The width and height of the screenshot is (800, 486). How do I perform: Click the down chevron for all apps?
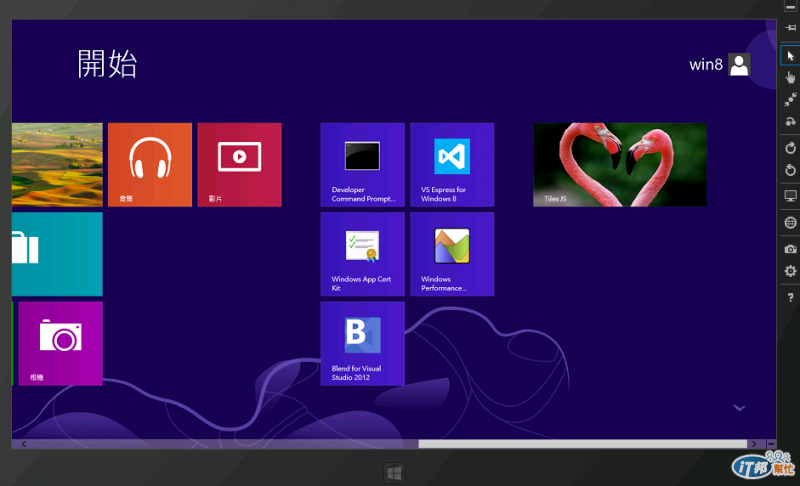click(739, 408)
